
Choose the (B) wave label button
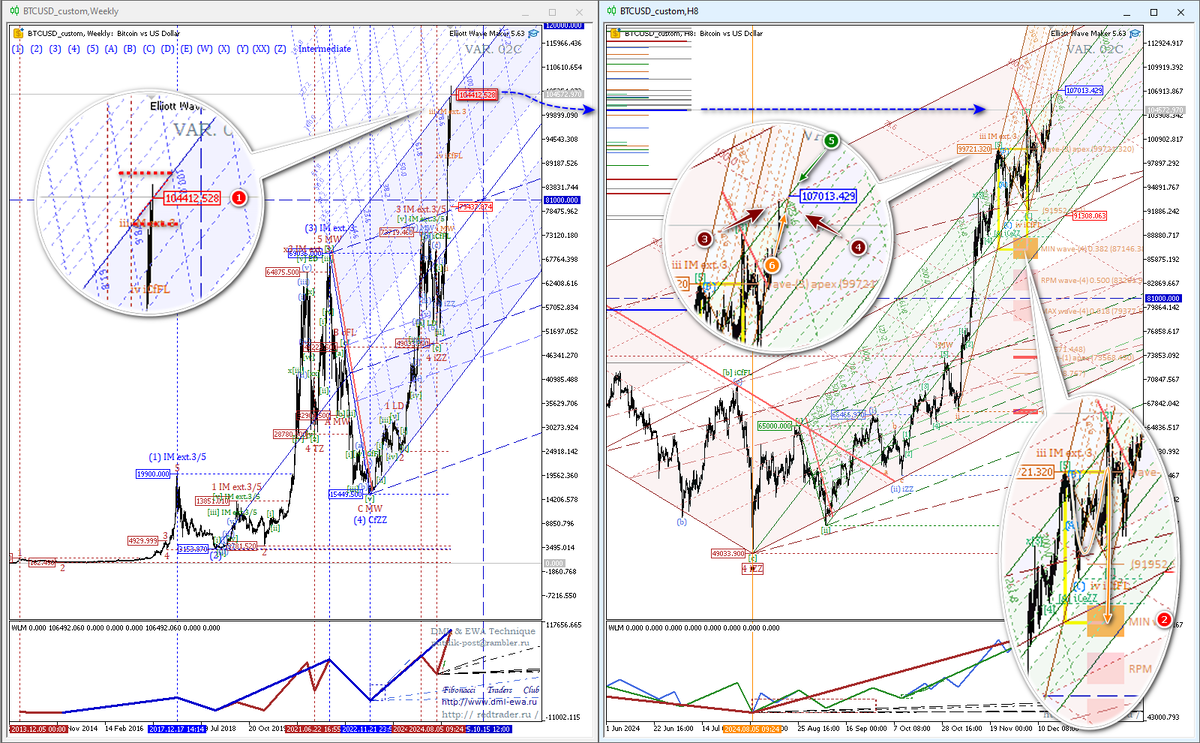pyautogui.click(x=129, y=49)
